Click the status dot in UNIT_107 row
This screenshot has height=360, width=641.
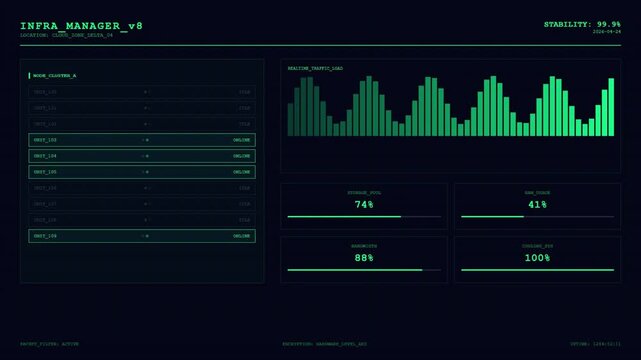[x=145, y=204]
